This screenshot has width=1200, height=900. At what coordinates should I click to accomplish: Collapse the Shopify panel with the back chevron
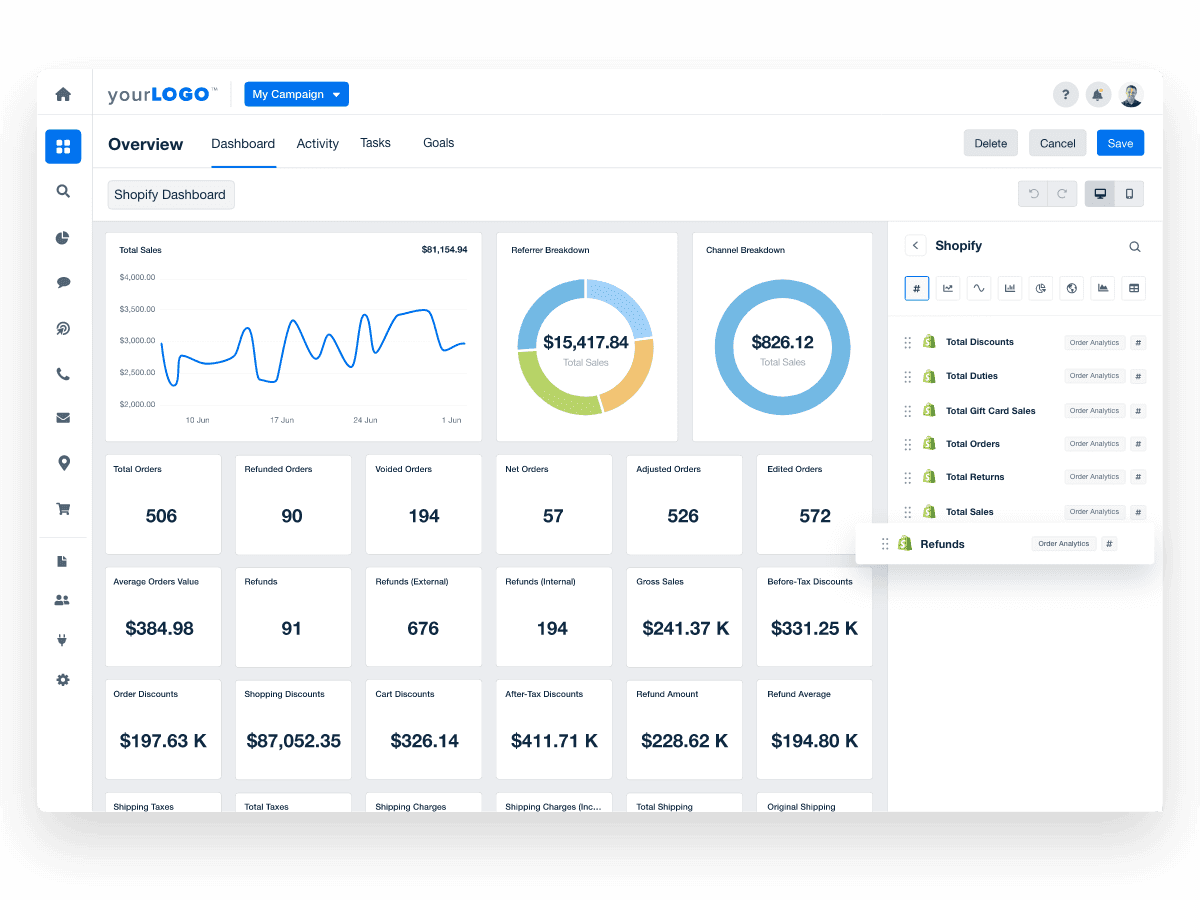tap(915, 245)
